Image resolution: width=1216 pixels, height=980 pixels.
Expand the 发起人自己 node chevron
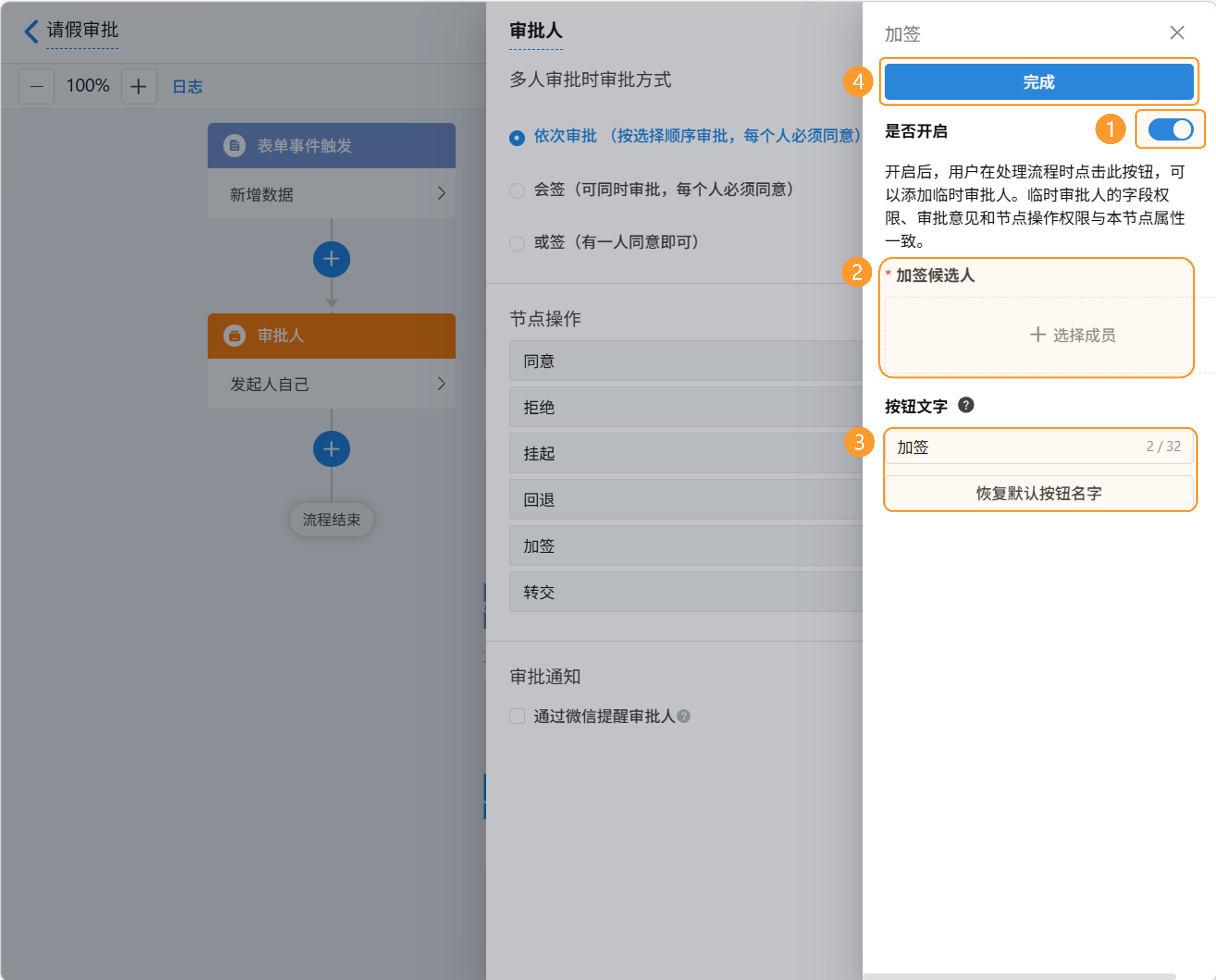[442, 384]
